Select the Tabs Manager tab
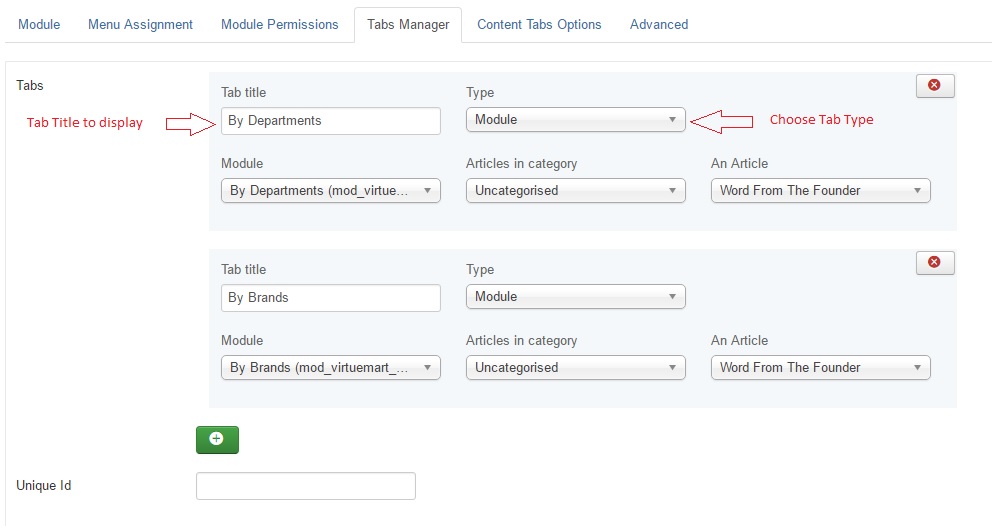 click(x=408, y=25)
